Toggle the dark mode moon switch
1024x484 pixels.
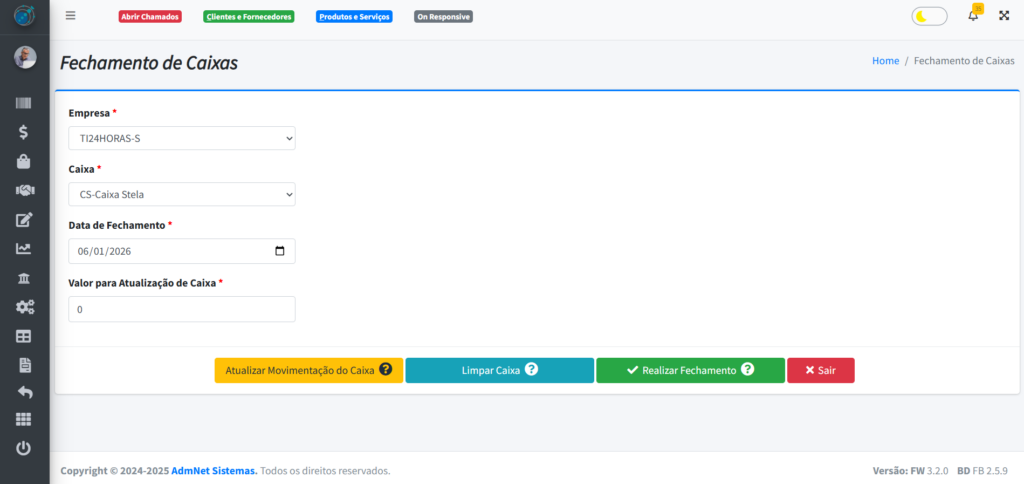click(929, 16)
